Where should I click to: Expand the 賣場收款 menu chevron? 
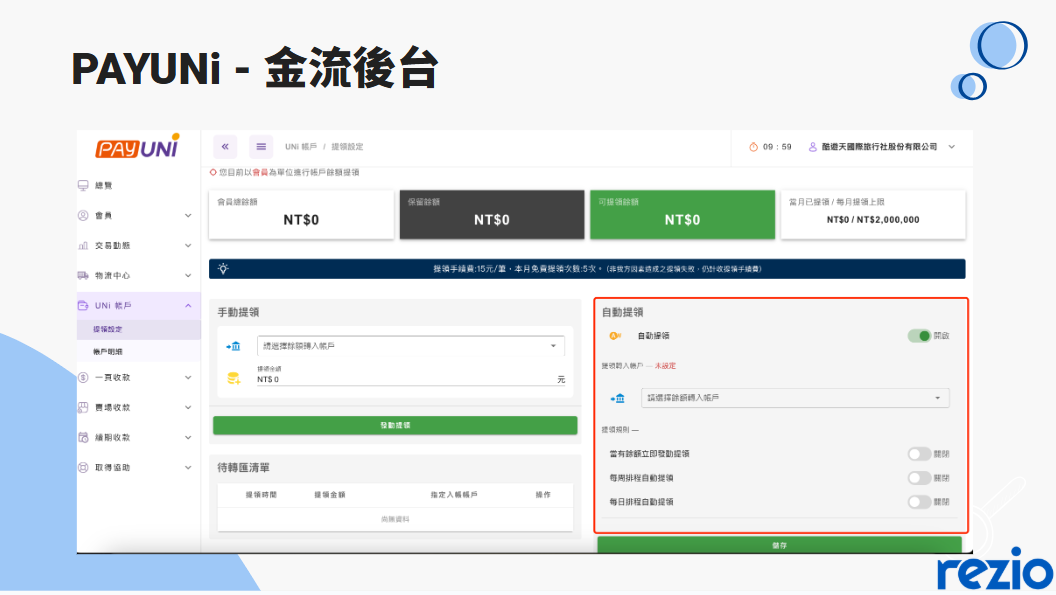(188, 407)
